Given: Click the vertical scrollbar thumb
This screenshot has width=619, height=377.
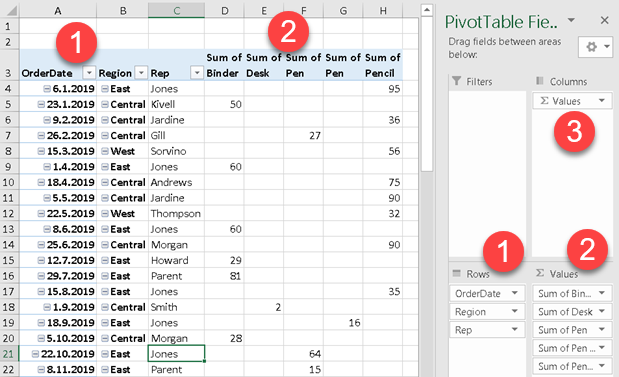Looking at the screenshot, I should (426, 94).
